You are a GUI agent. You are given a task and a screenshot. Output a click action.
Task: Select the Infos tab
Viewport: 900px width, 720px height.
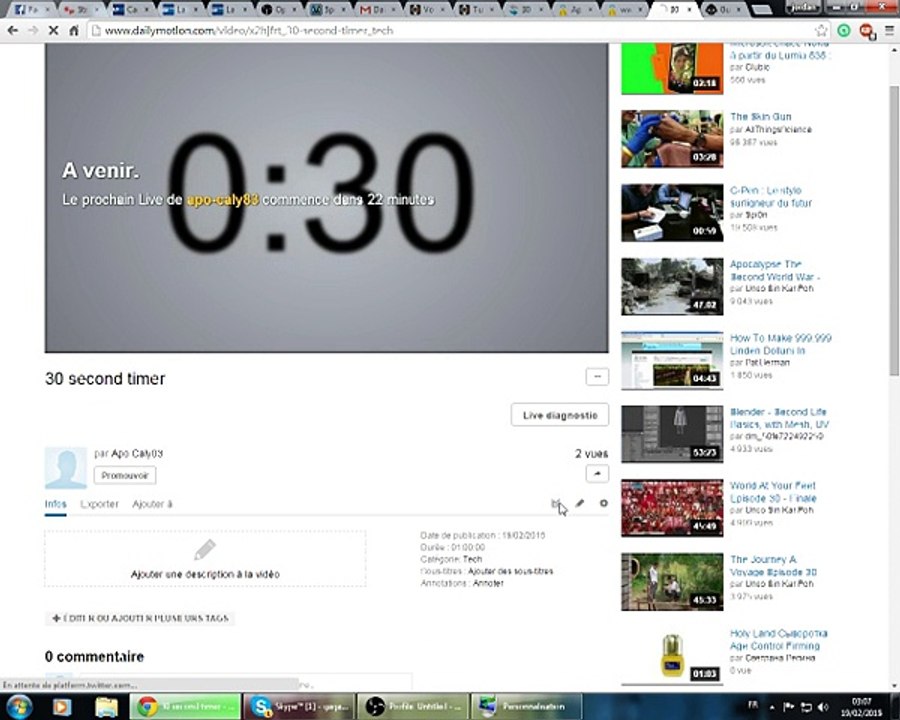tap(56, 504)
